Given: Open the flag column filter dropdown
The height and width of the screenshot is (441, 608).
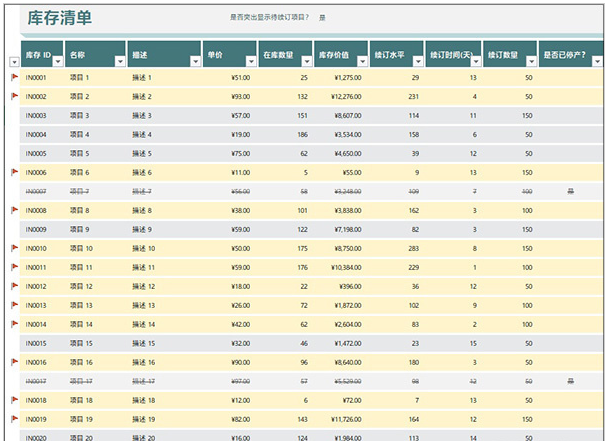Looking at the screenshot, I should pos(14,61).
